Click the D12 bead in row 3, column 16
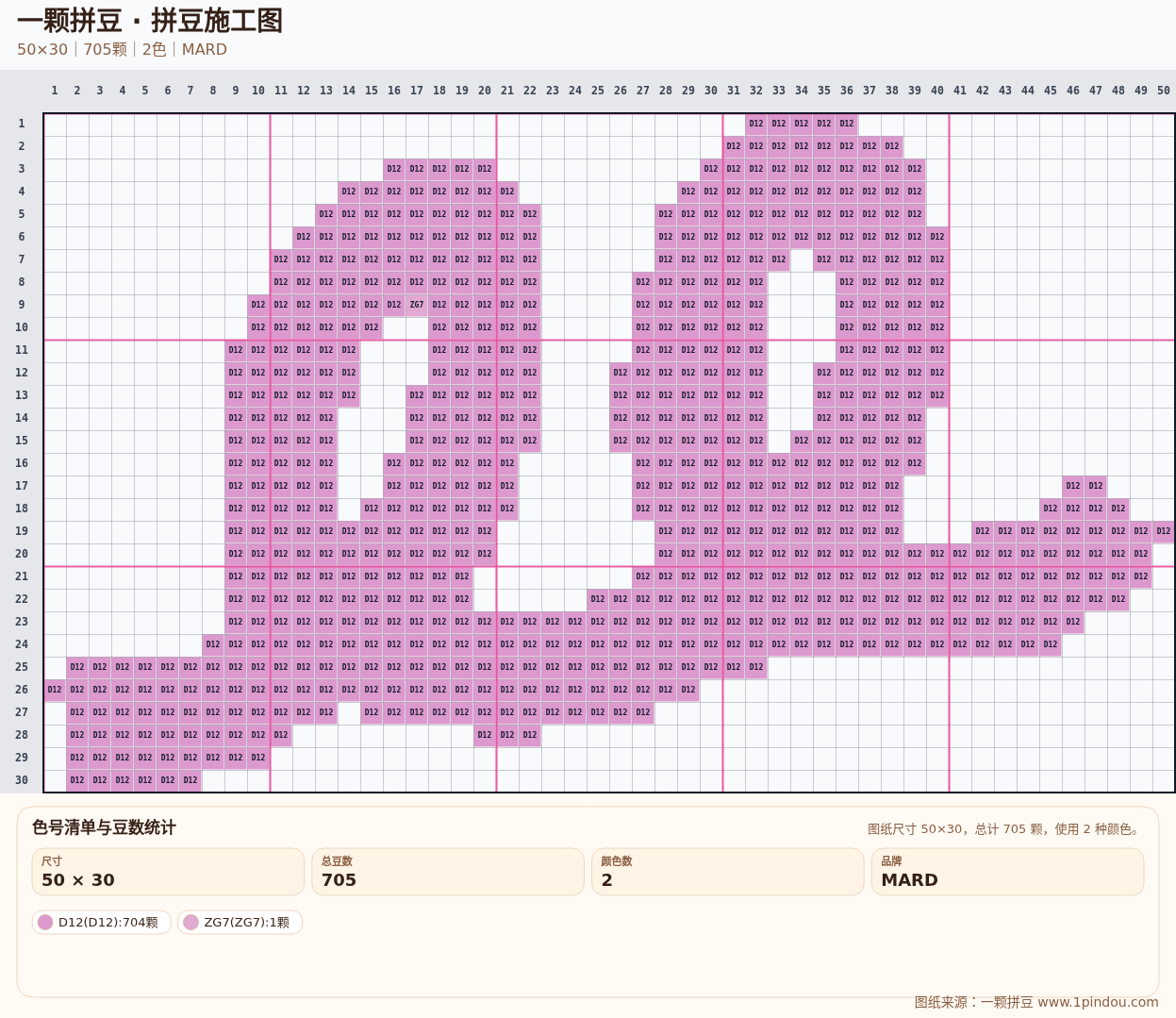 pyautogui.click(x=394, y=169)
